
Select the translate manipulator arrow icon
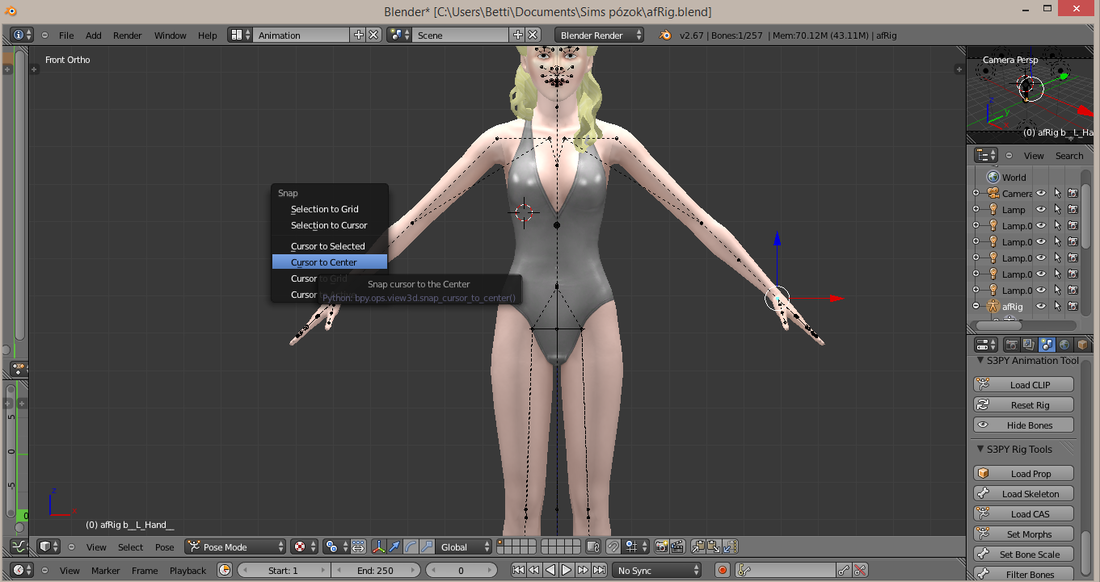tap(394, 547)
